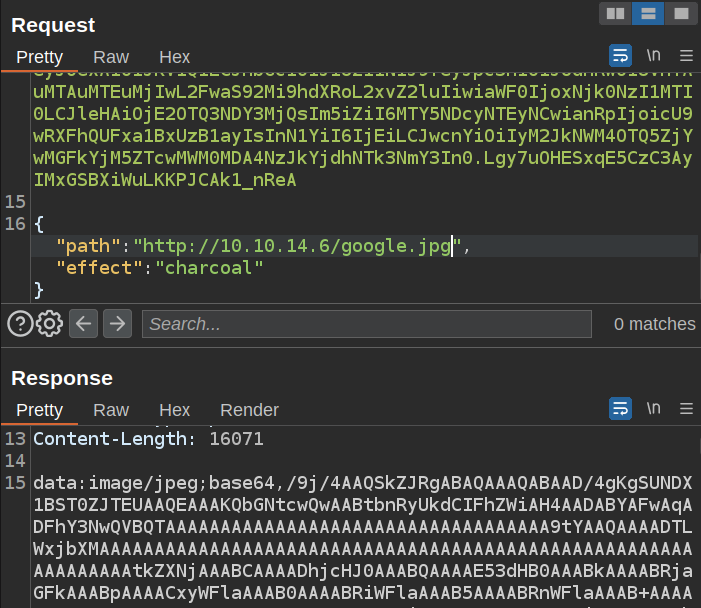Switch to side-by-side layout view

point(615,14)
